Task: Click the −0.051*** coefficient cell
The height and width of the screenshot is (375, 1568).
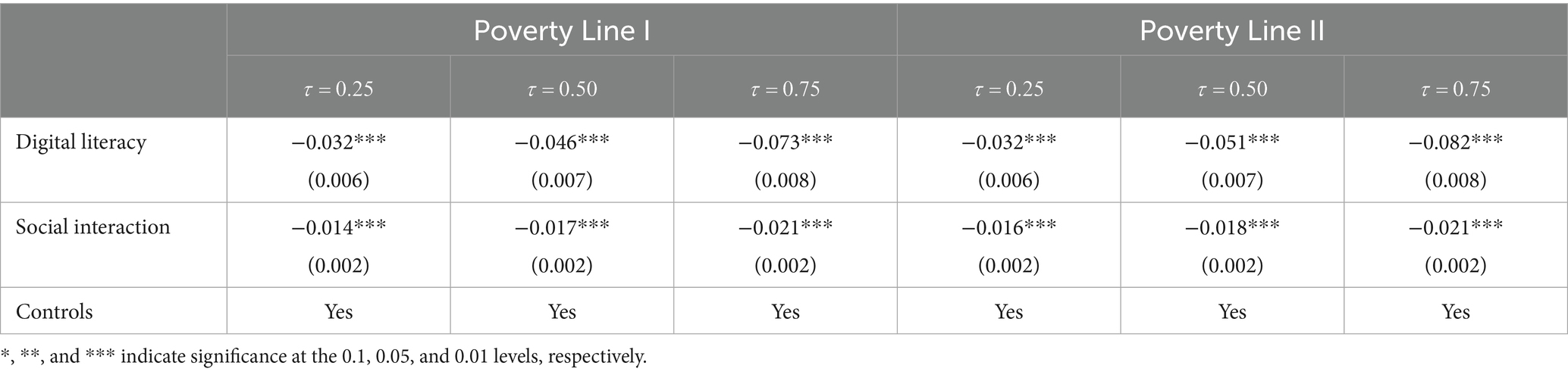Action: pyautogui.click(x=1232, y=142)
